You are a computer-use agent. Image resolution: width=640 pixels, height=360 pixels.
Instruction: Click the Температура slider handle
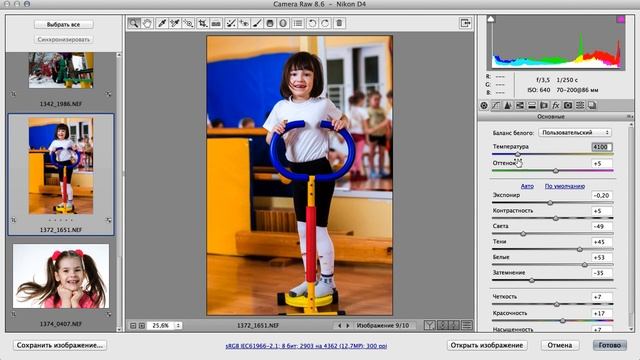pos(518,154)
